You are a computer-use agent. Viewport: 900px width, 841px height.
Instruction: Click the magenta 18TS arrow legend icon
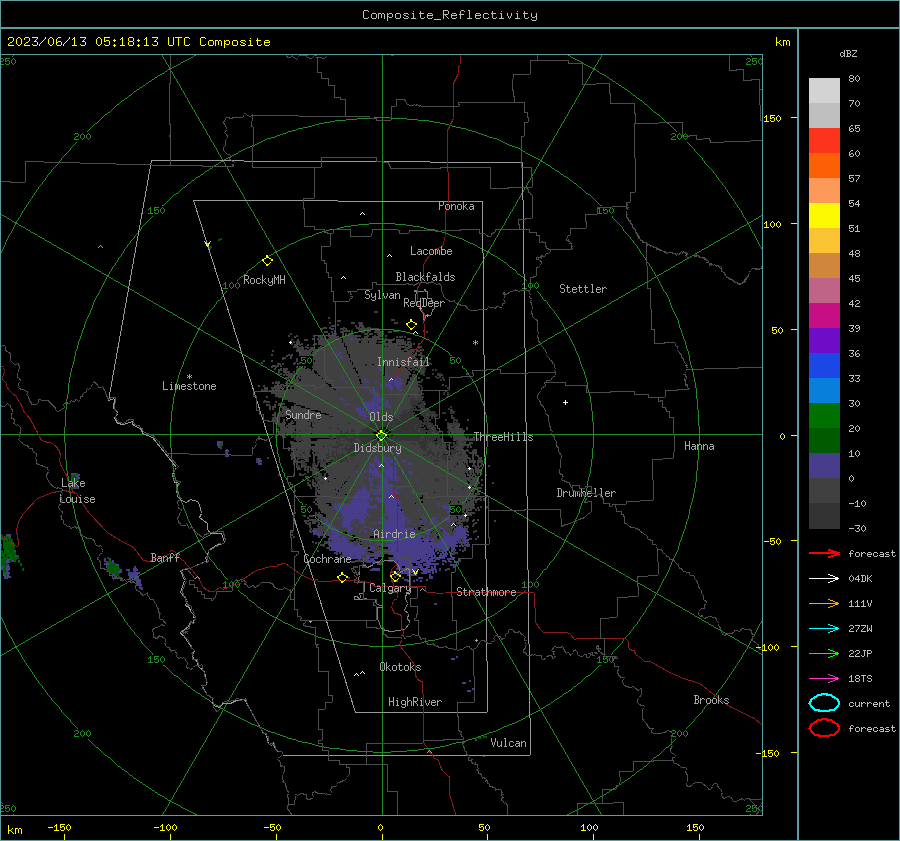click(x=824, y=678)
